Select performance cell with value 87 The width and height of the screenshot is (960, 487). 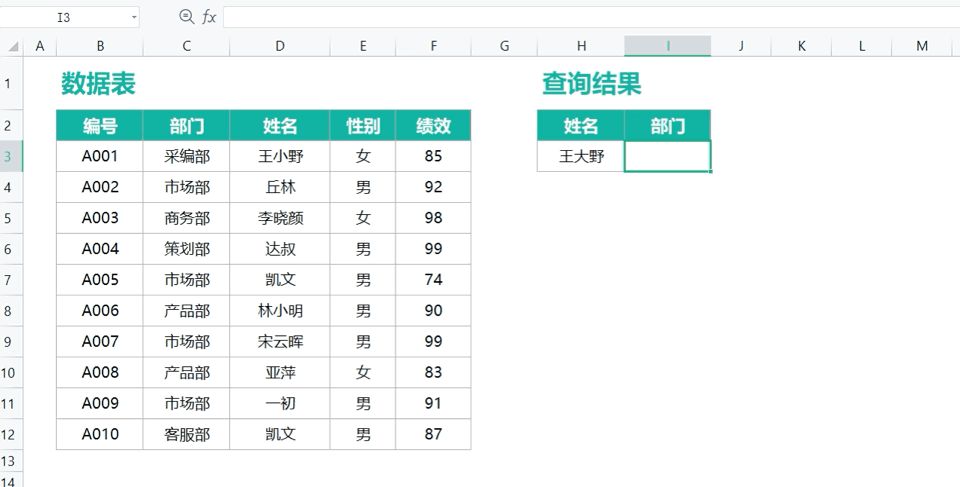[x=433, y=434]
